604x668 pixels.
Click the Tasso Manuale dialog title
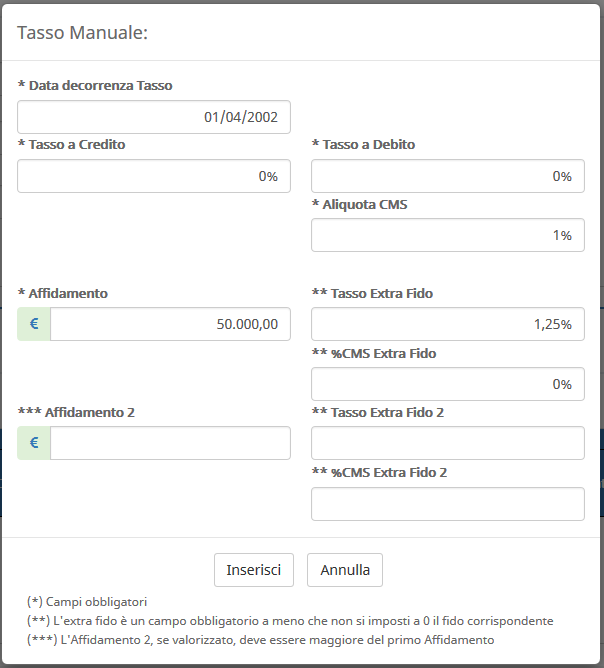(82, 33)
